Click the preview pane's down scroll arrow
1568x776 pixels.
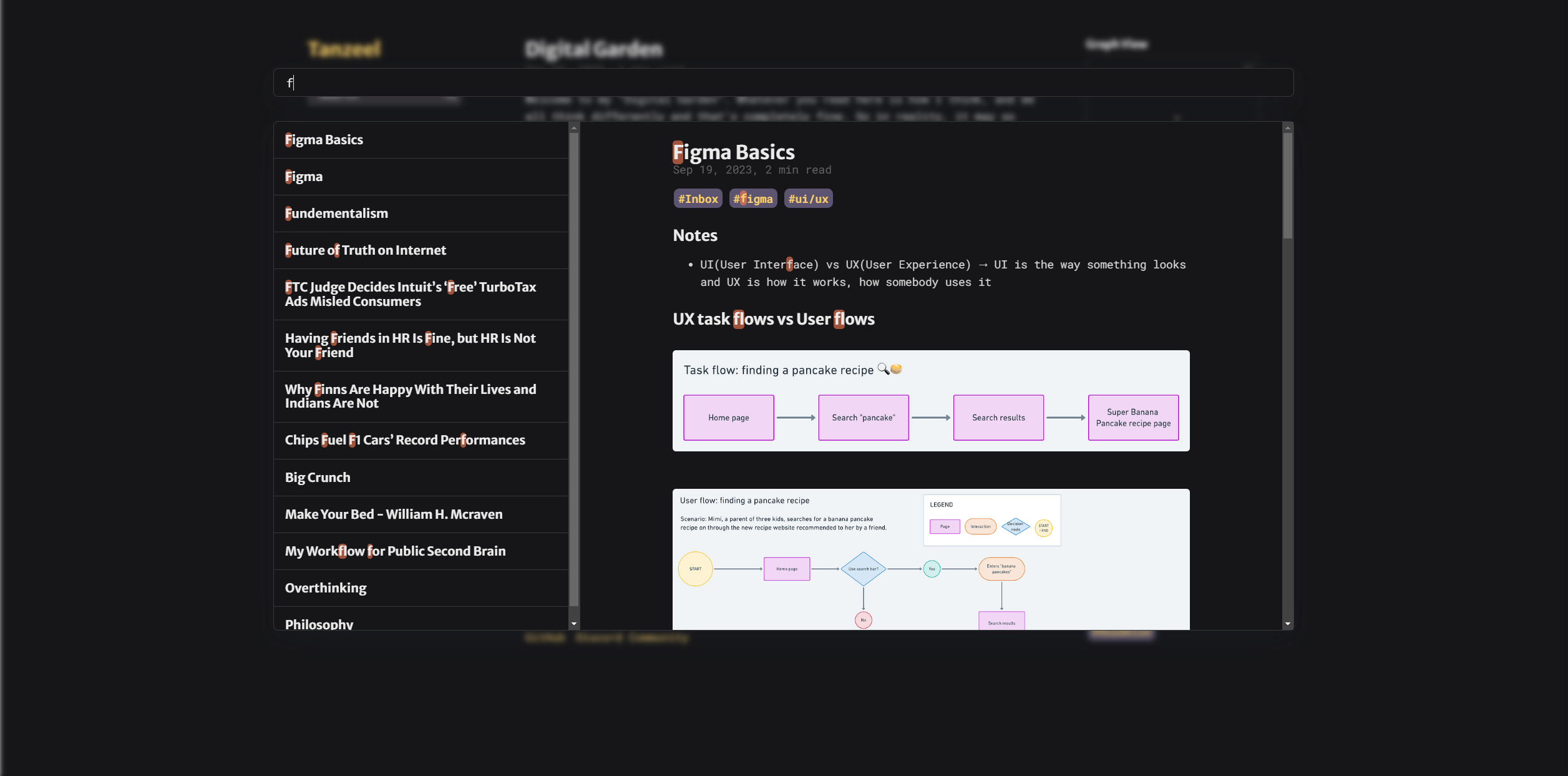point(1287,624)
